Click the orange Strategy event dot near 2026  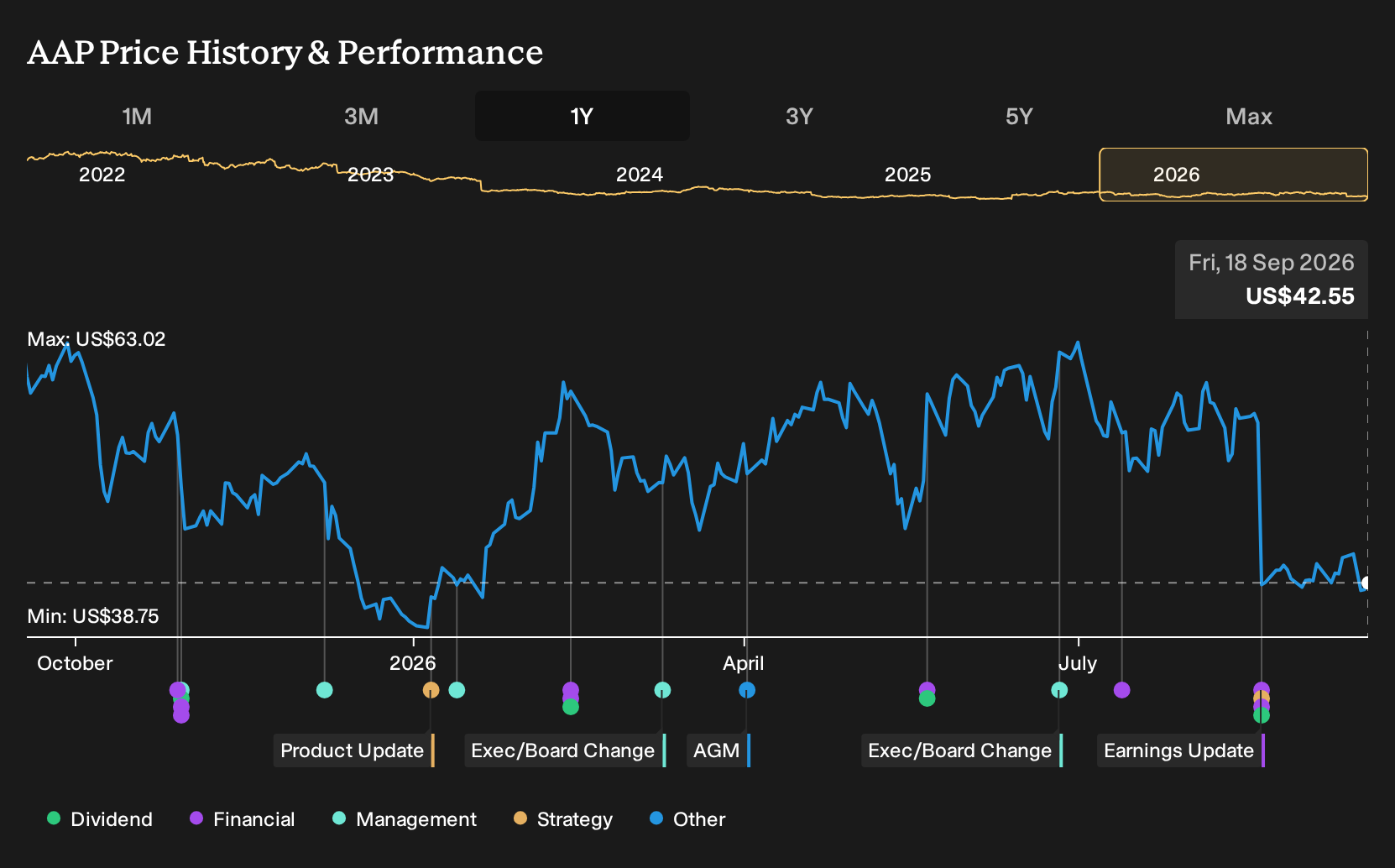(431, 690)
